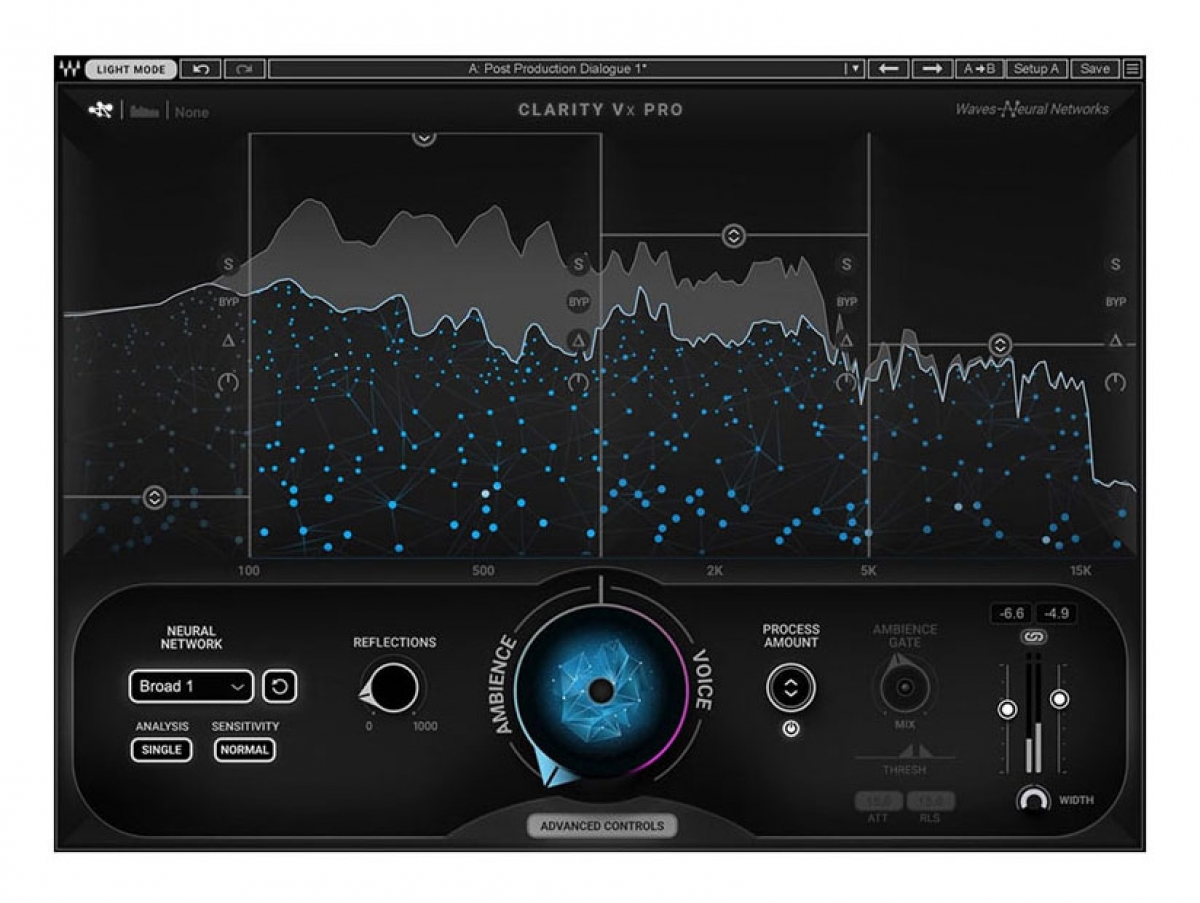Redo the last undone change

click(x=244, y=69)
